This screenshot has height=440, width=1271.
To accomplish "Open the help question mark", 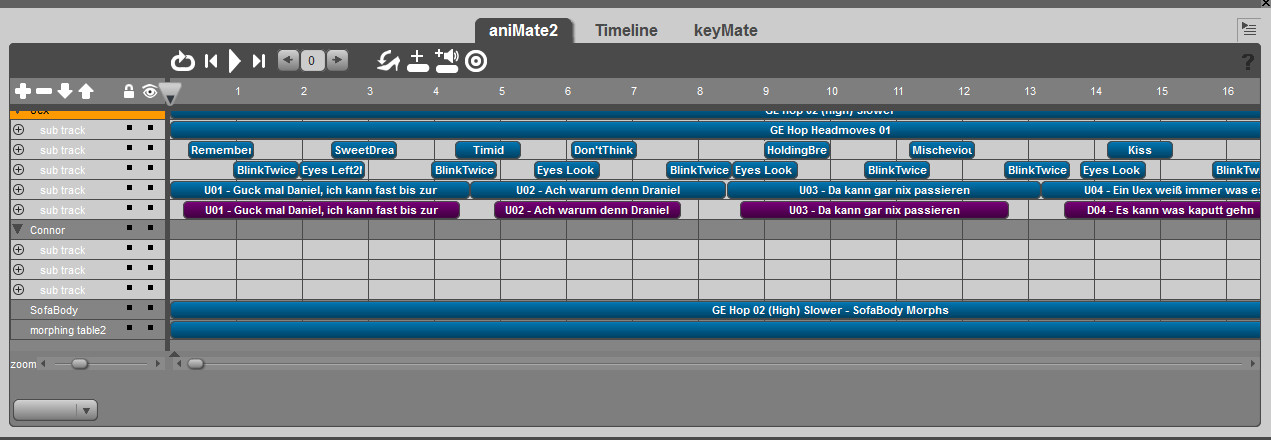I will (x=1247, y=62).
